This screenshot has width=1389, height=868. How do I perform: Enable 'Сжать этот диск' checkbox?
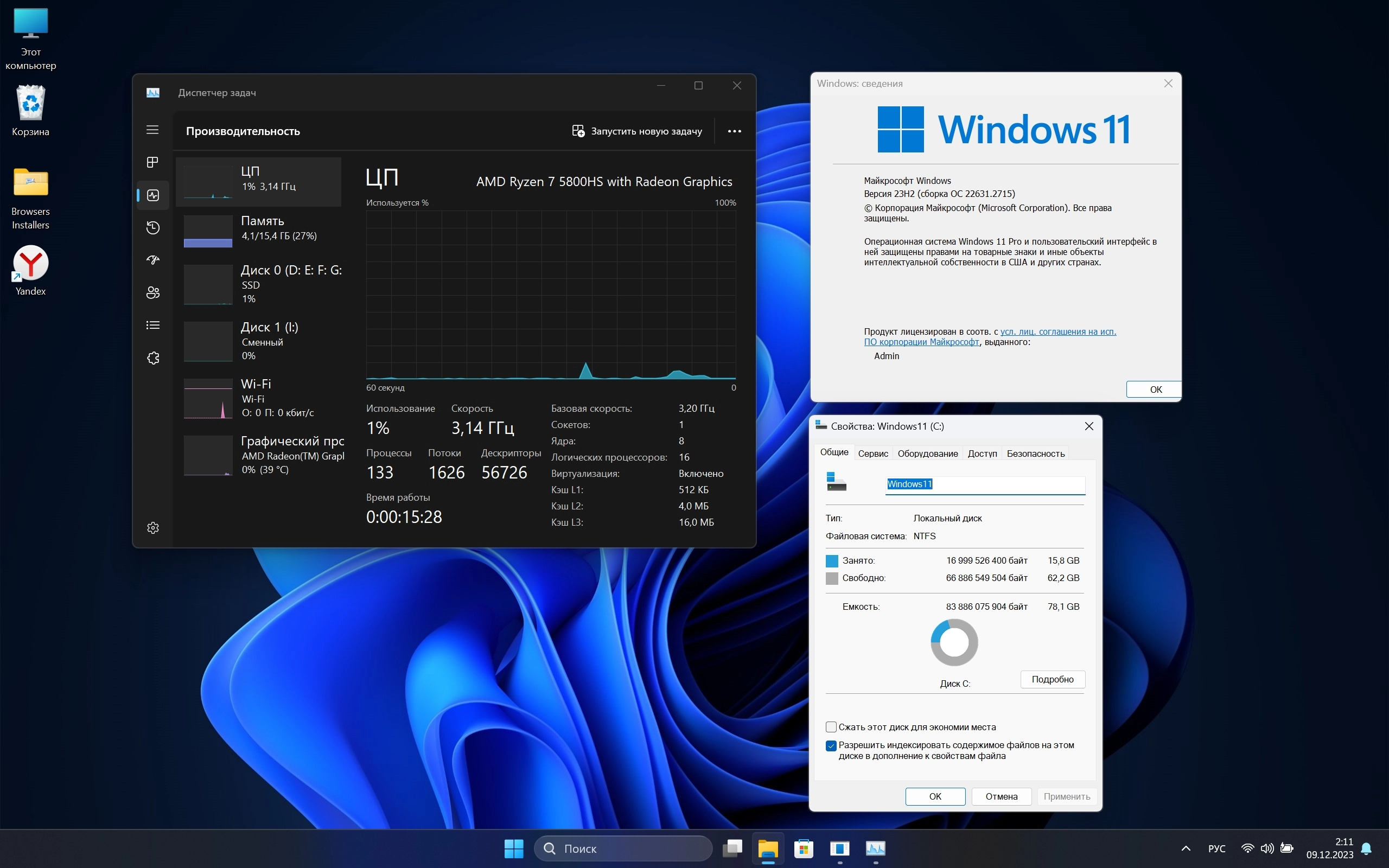coord(831,727)
